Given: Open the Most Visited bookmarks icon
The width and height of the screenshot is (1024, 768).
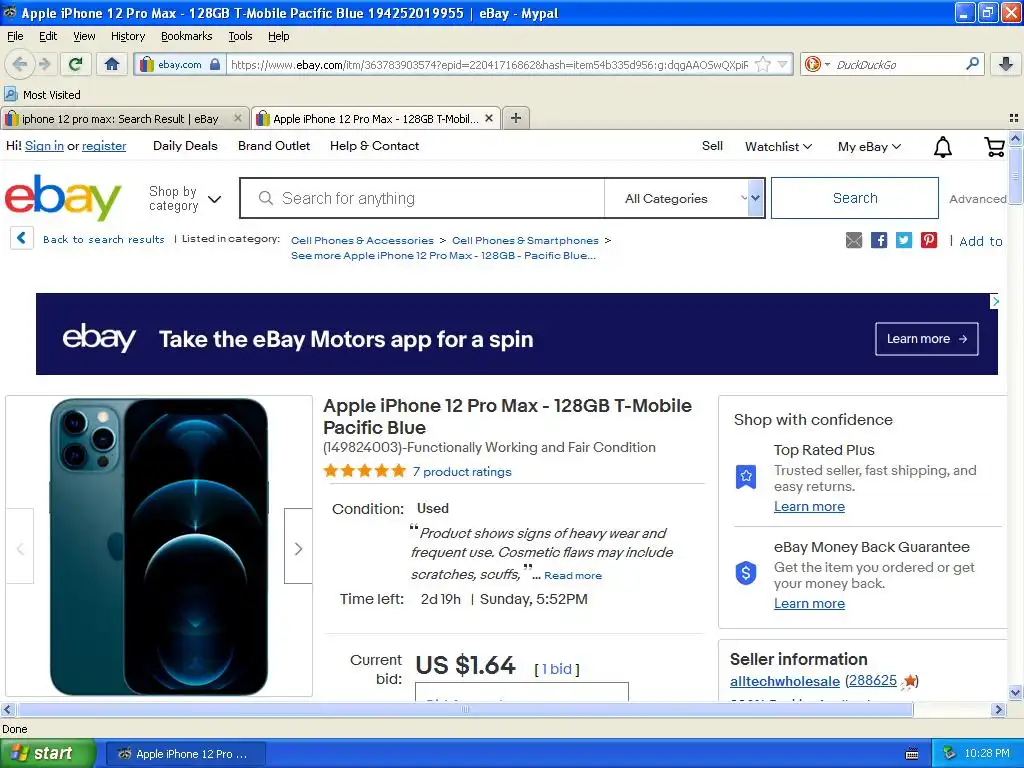Looking at the screenshot, I should coord(10,94).
